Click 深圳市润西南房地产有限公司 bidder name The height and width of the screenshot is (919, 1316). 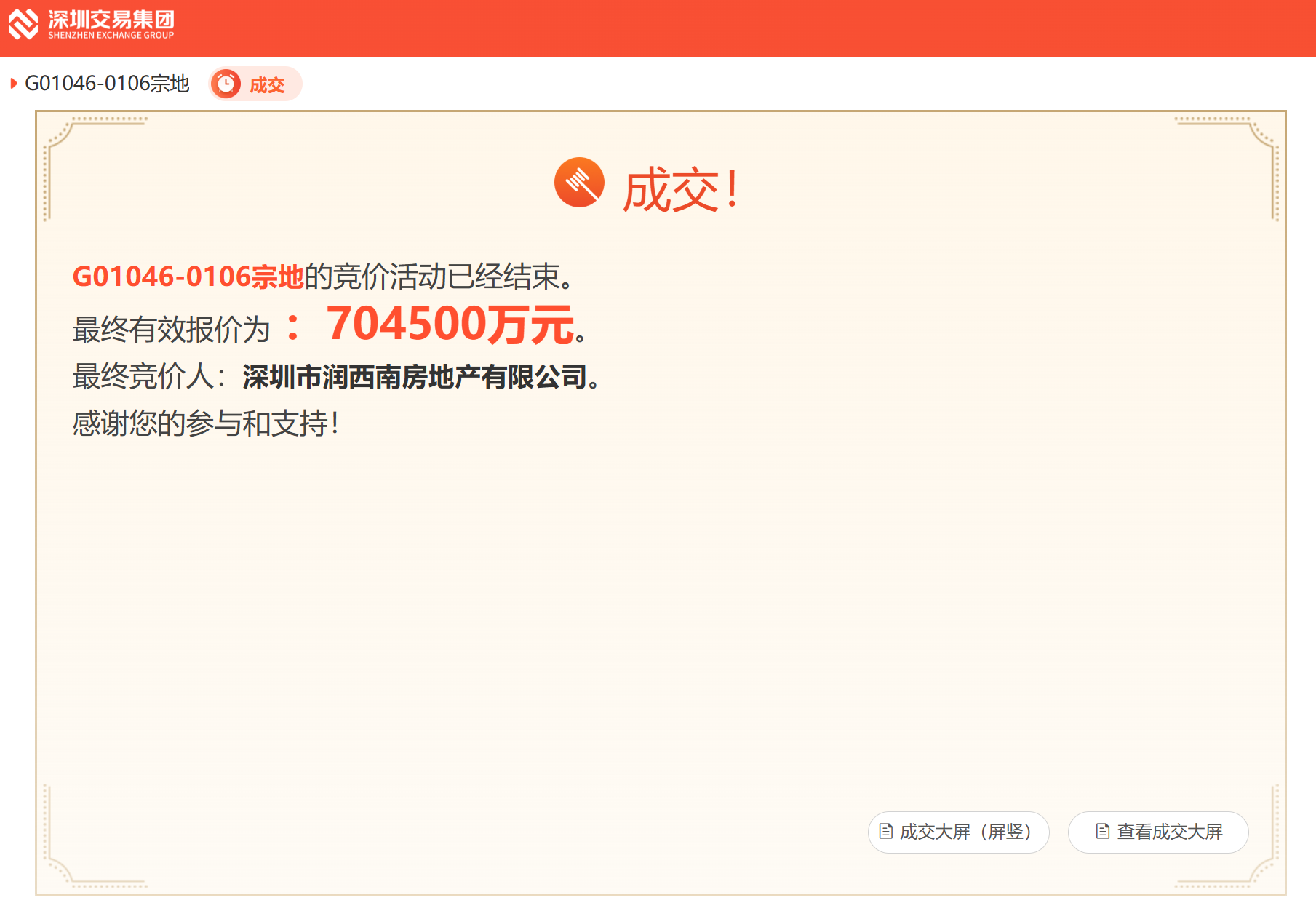pos(415,377)
